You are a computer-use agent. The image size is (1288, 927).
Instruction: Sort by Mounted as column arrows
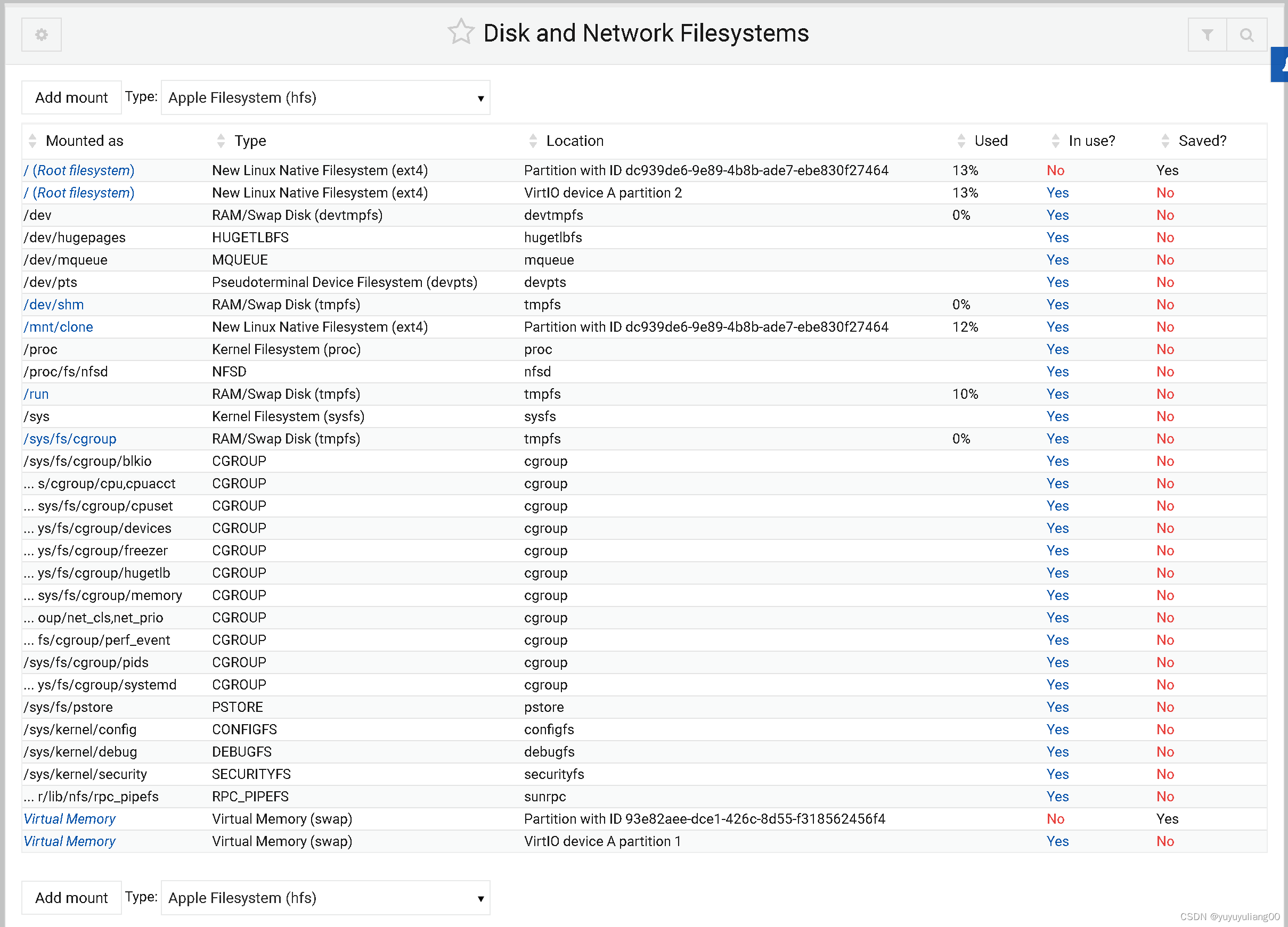(32, 141)
